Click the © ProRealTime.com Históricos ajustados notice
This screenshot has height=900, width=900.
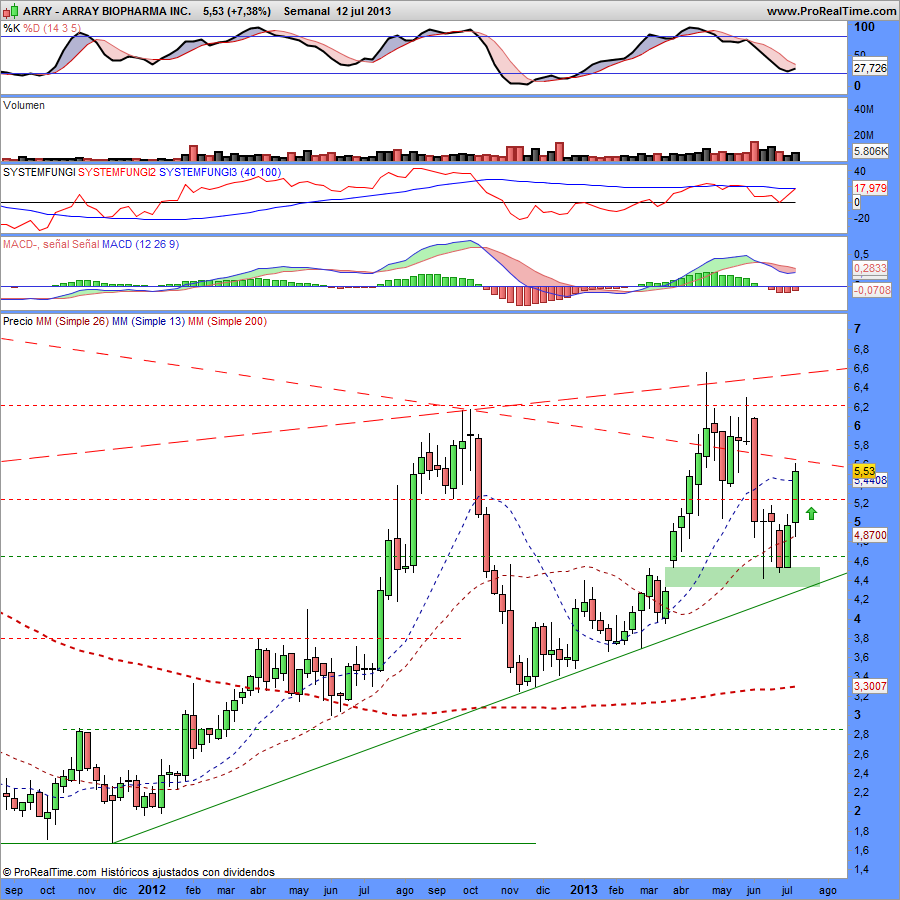coord(138,872)
